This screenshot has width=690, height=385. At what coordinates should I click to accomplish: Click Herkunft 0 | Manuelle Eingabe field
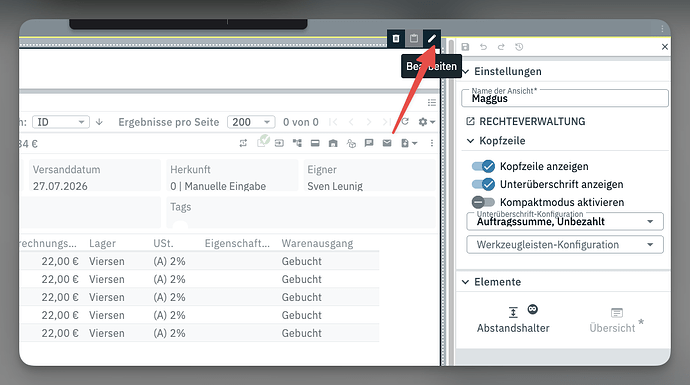[x=232, y=175]
